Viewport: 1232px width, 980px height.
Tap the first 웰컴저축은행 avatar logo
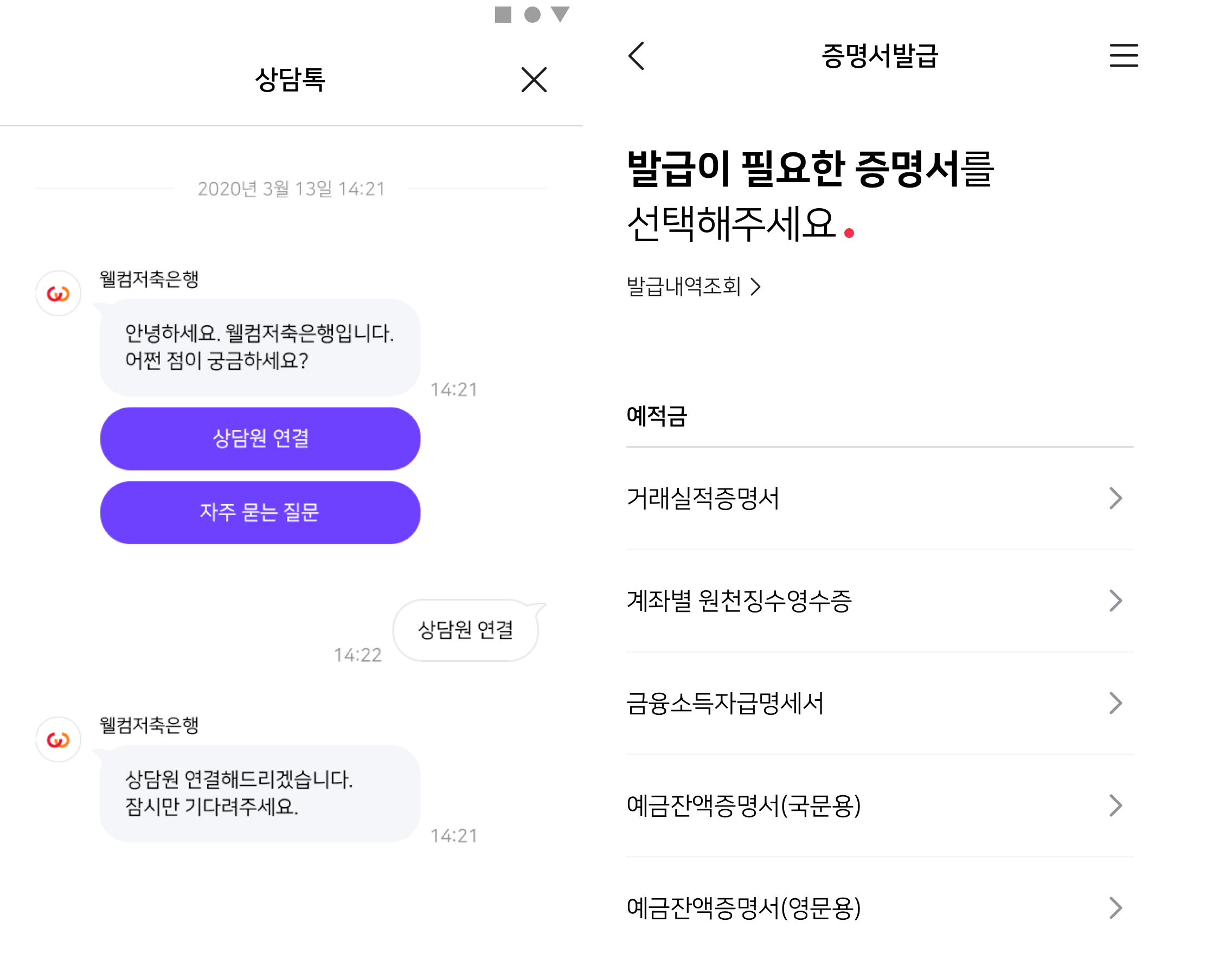pyautogui.click(x=58, y=293)
